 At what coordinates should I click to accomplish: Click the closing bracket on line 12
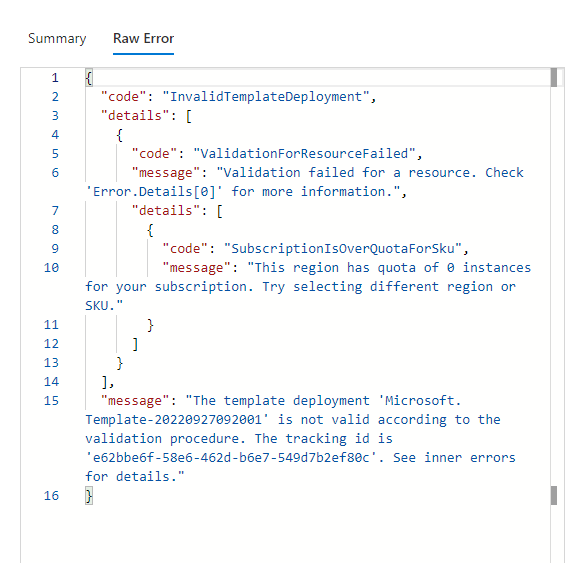tap(135, 344)
